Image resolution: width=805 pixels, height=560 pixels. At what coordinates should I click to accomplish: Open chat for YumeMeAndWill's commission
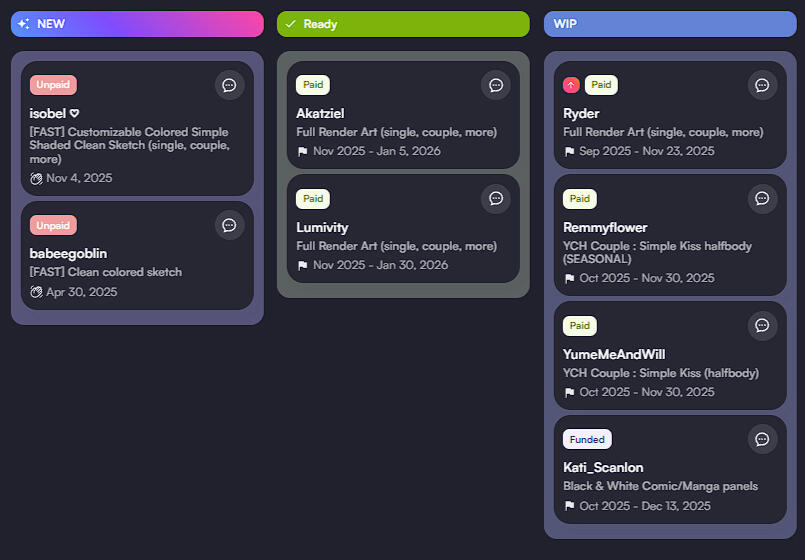pyautogui.click(x=762, y=325)
